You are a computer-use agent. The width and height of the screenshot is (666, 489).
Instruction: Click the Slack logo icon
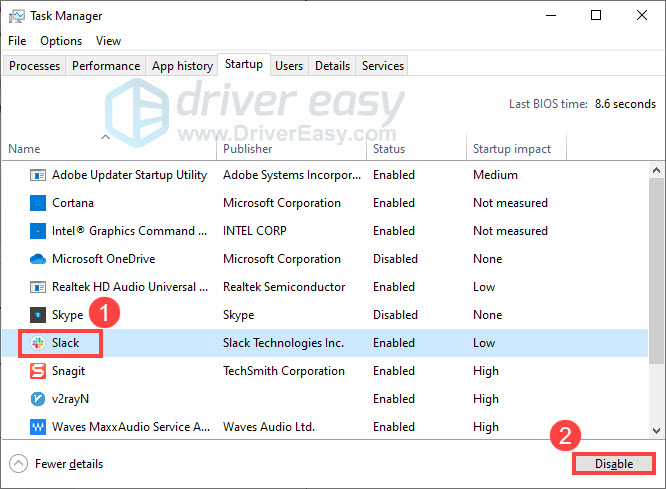(38, 343)
